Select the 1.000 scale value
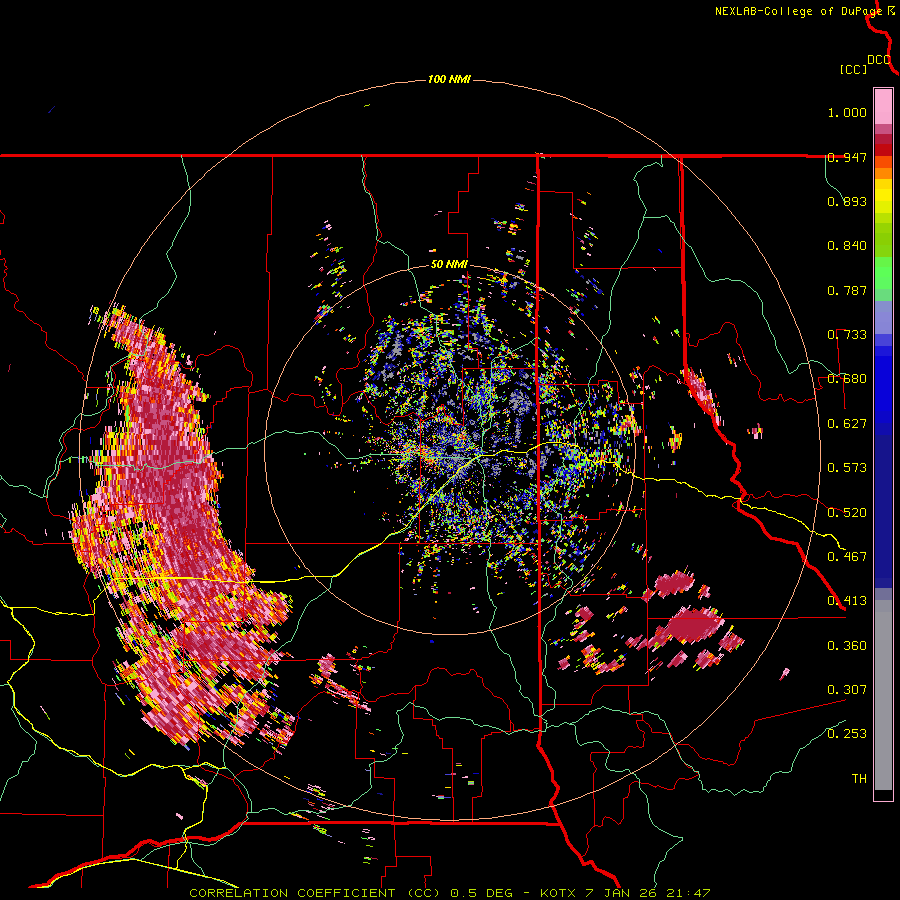Screen dimensions: 900x900 (x=847, y=112)
